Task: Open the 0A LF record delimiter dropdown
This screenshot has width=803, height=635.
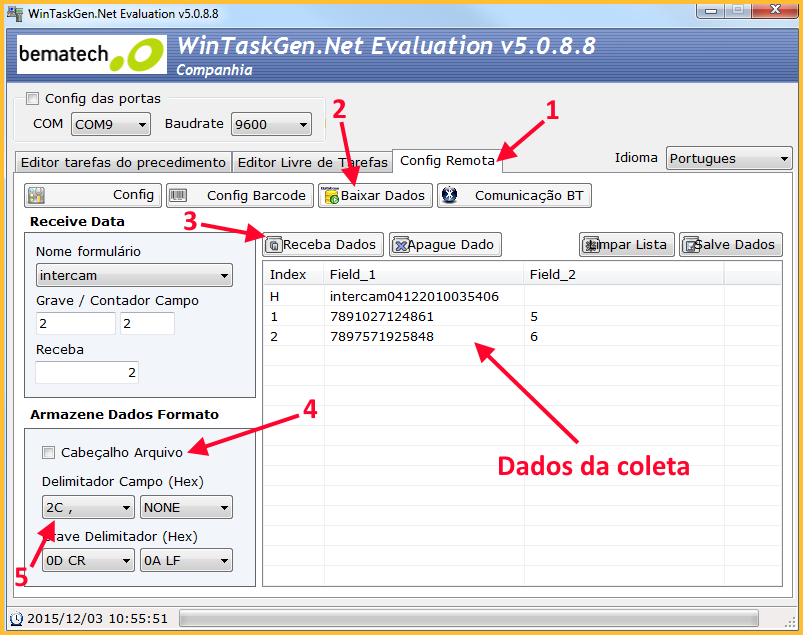Action: click(186, 560)
